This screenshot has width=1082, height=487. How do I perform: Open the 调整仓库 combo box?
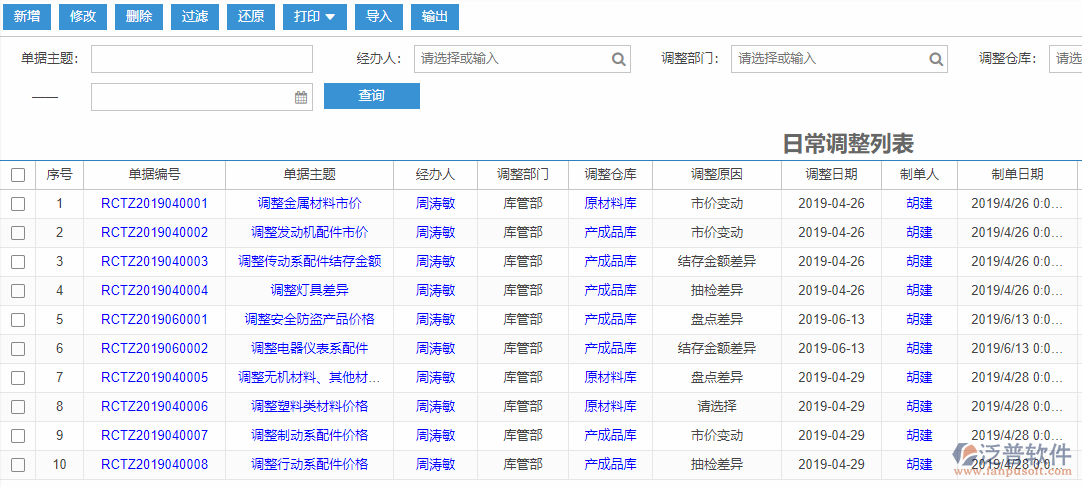pos(1065,59)
